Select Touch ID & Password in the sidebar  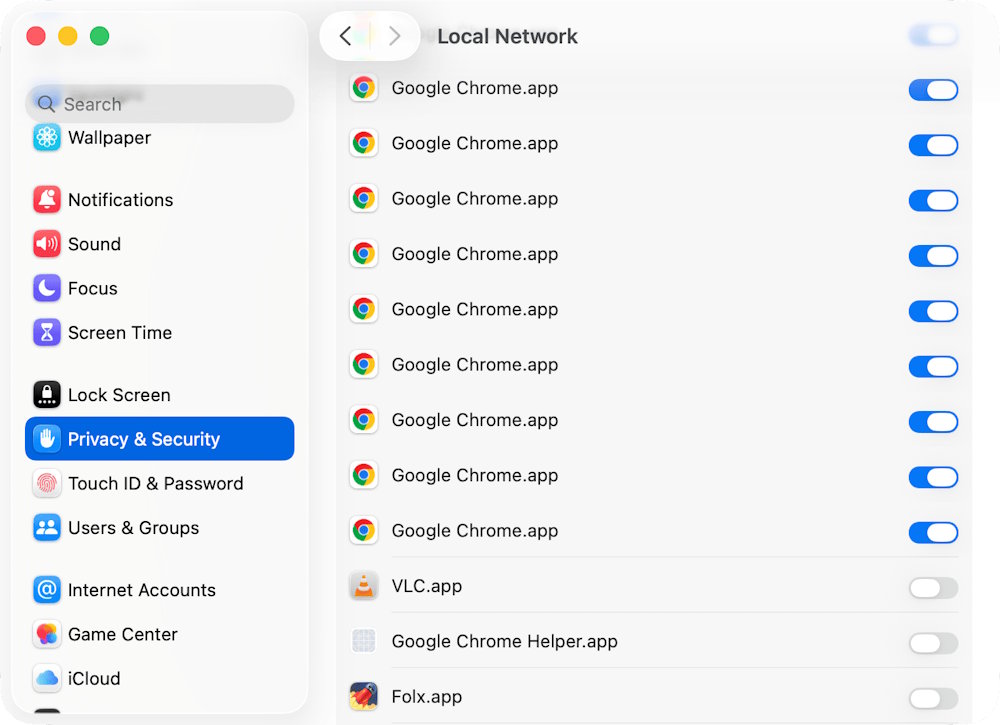[x=46, y=483]
